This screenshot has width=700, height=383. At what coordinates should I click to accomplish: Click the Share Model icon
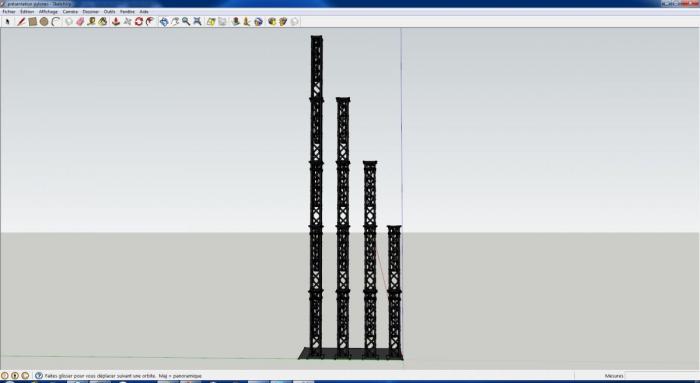pos(283,21)
